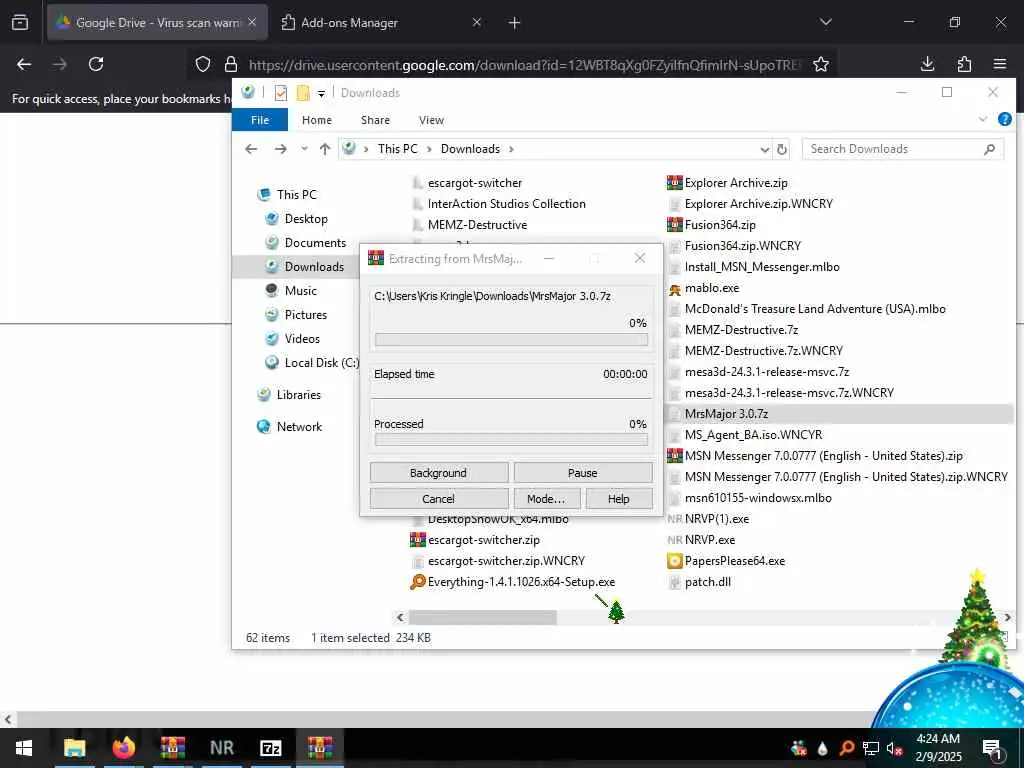Click the top extraction progress bar

tap(511, 340)
